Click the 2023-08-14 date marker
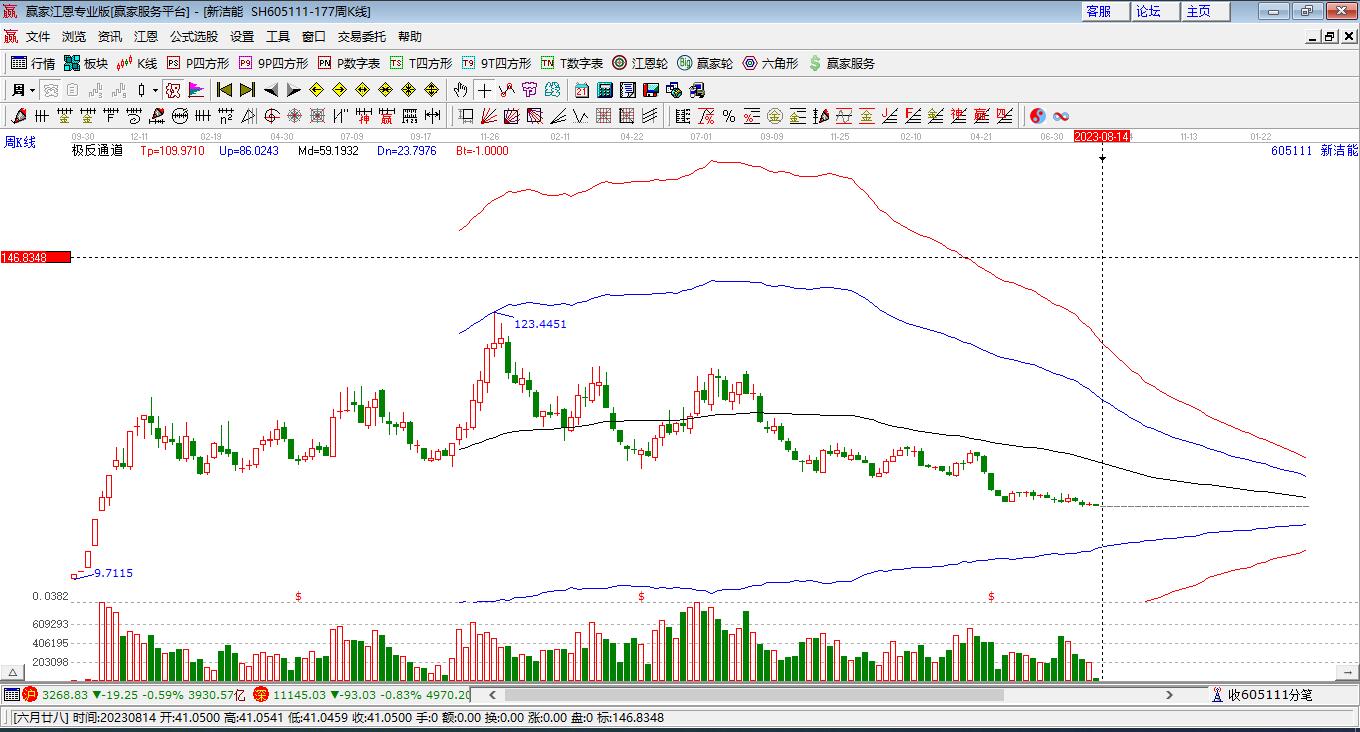The image size is (1360, 732). click(x=1102, y=136)
